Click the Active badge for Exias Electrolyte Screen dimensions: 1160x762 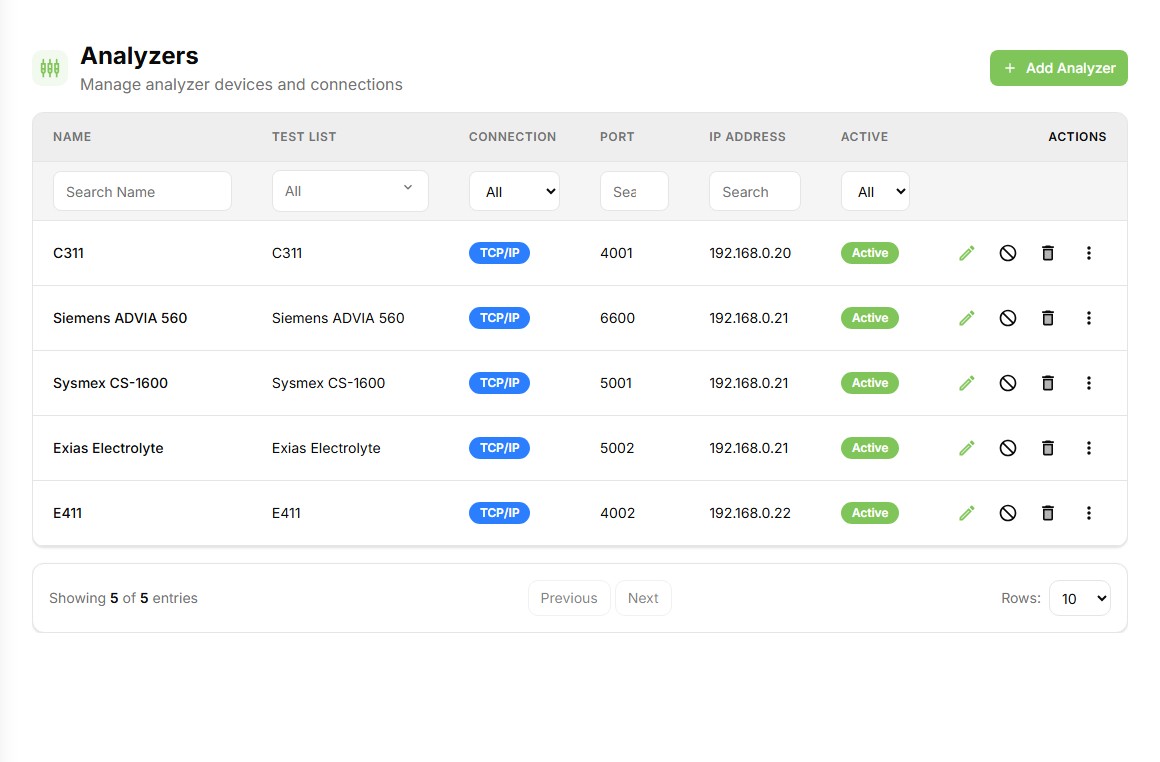869,448
